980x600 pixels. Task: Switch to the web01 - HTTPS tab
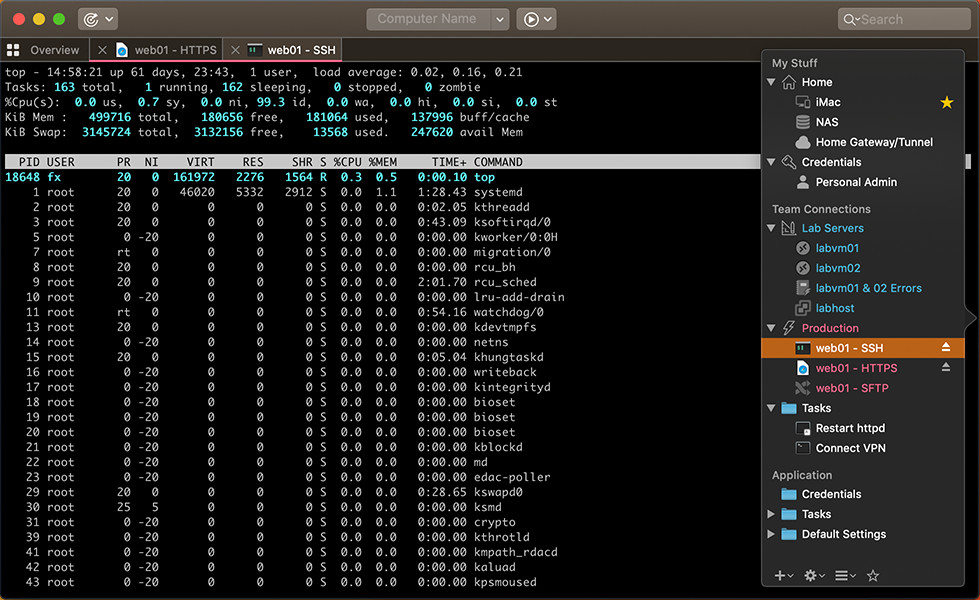(x=176, y=50)
